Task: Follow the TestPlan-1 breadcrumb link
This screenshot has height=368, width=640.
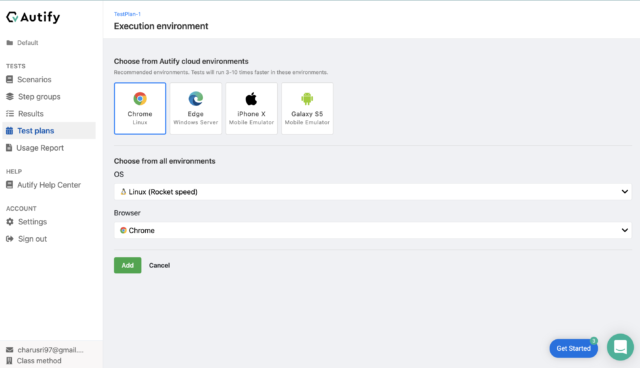Action: coord(127,14)
